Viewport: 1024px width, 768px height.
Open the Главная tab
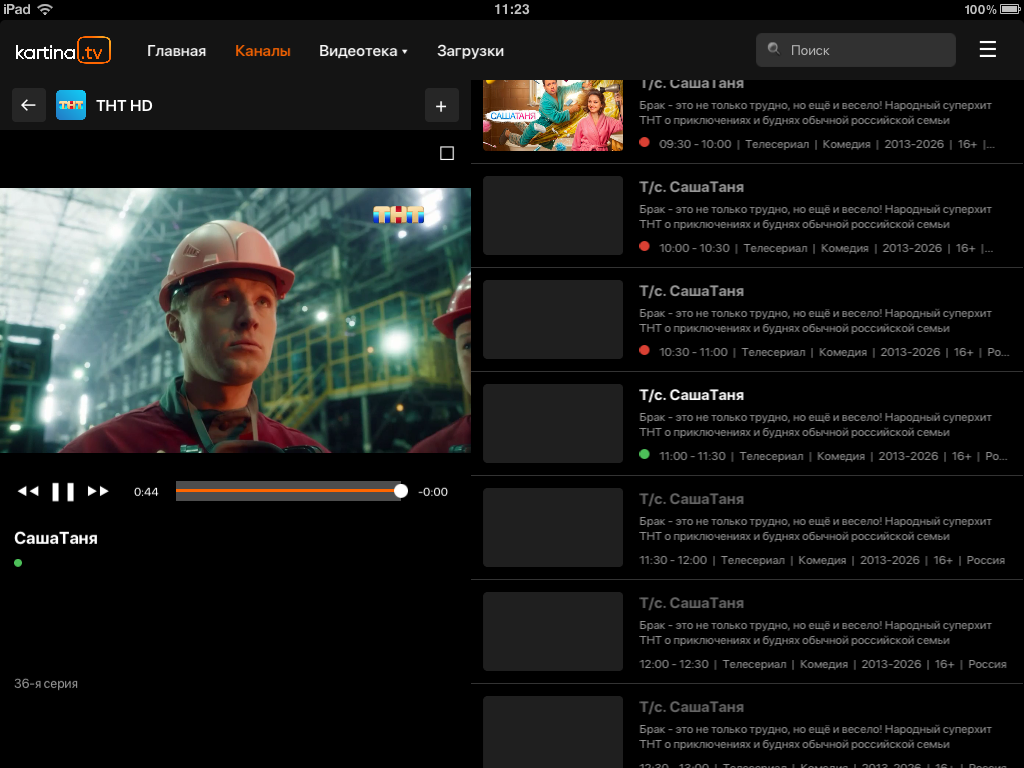click(176, 51)
